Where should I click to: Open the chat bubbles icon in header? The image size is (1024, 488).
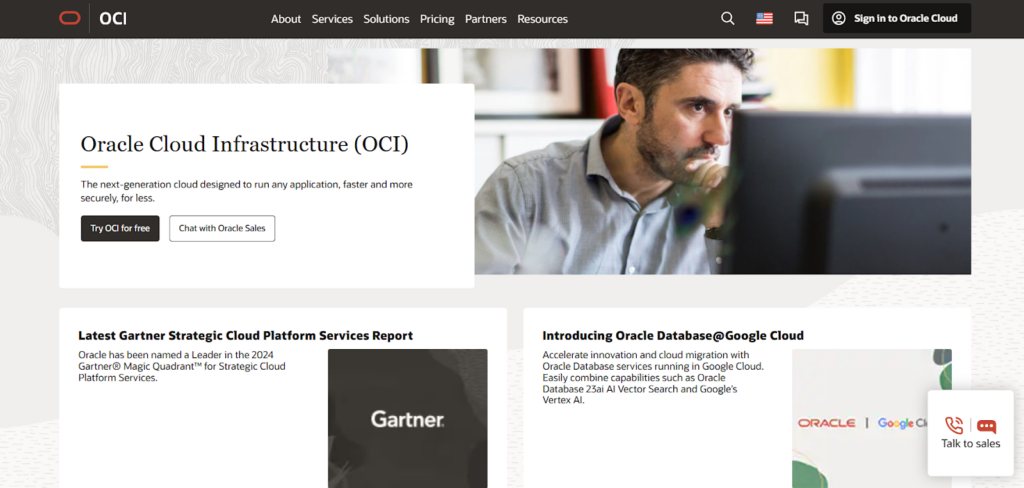tap(801, 18)
